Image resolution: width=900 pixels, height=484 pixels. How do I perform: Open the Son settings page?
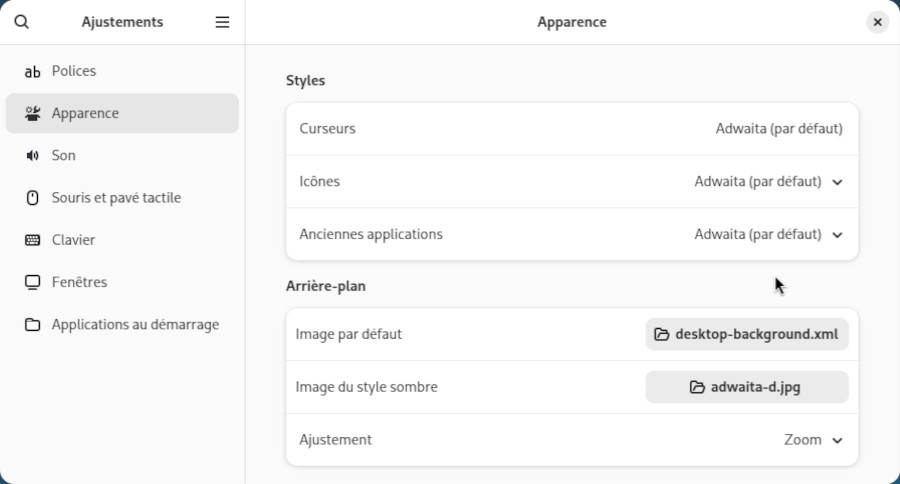point(122,156)
